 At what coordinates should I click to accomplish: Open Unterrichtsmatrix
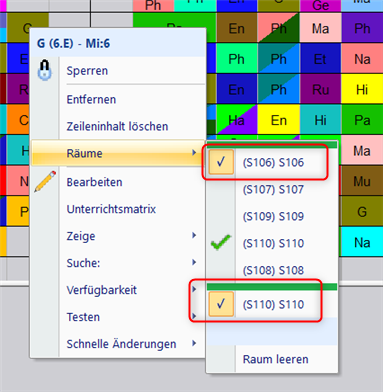[111, 209]
